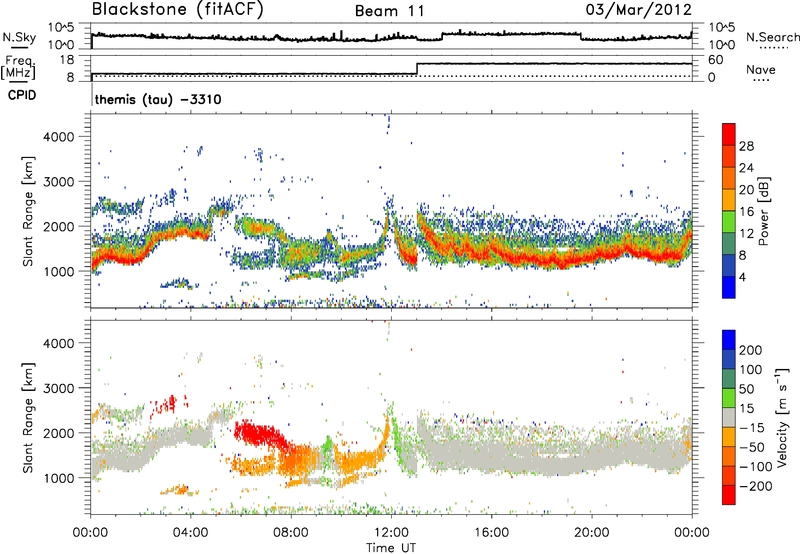Click the "28" Power colorbar tick value
This screenshot has width=800, height=554.
tap(746, 146)
